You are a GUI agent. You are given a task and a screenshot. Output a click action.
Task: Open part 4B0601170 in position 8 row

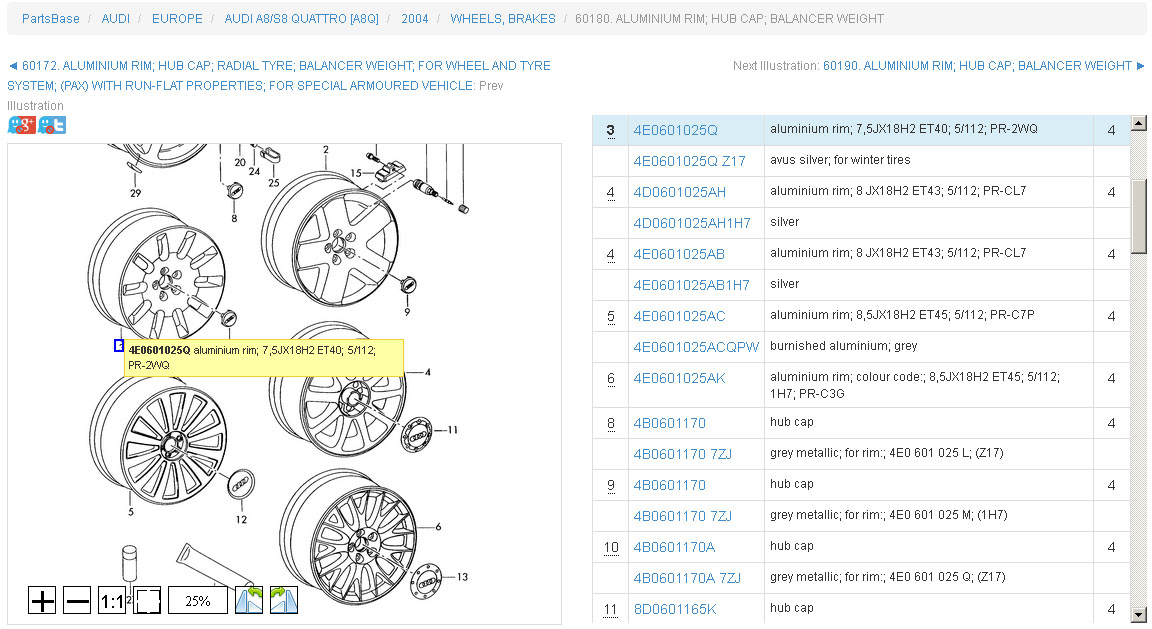coord(669,423)
